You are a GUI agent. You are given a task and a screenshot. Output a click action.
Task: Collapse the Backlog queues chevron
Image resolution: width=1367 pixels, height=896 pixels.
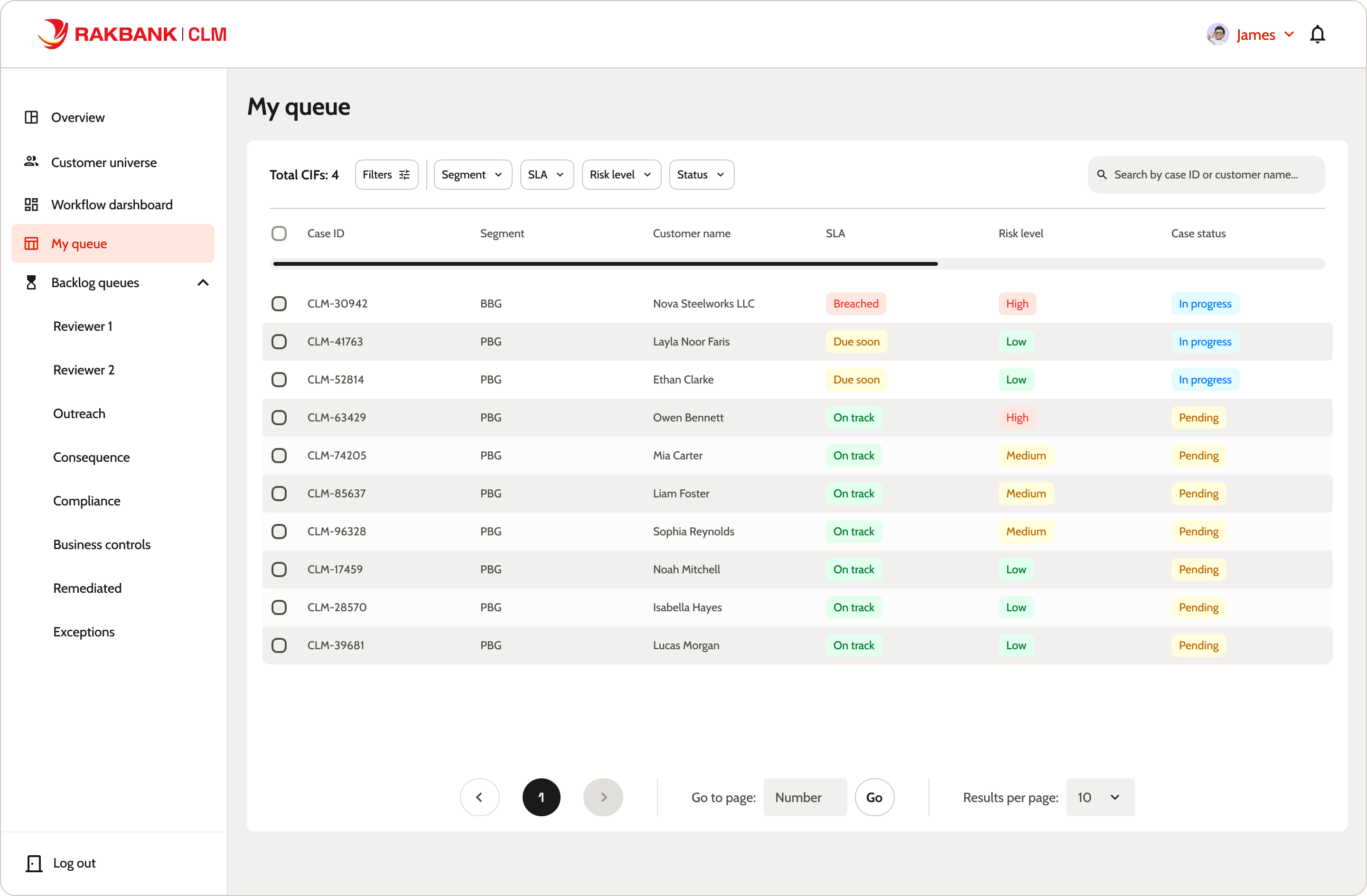point(203,282)
